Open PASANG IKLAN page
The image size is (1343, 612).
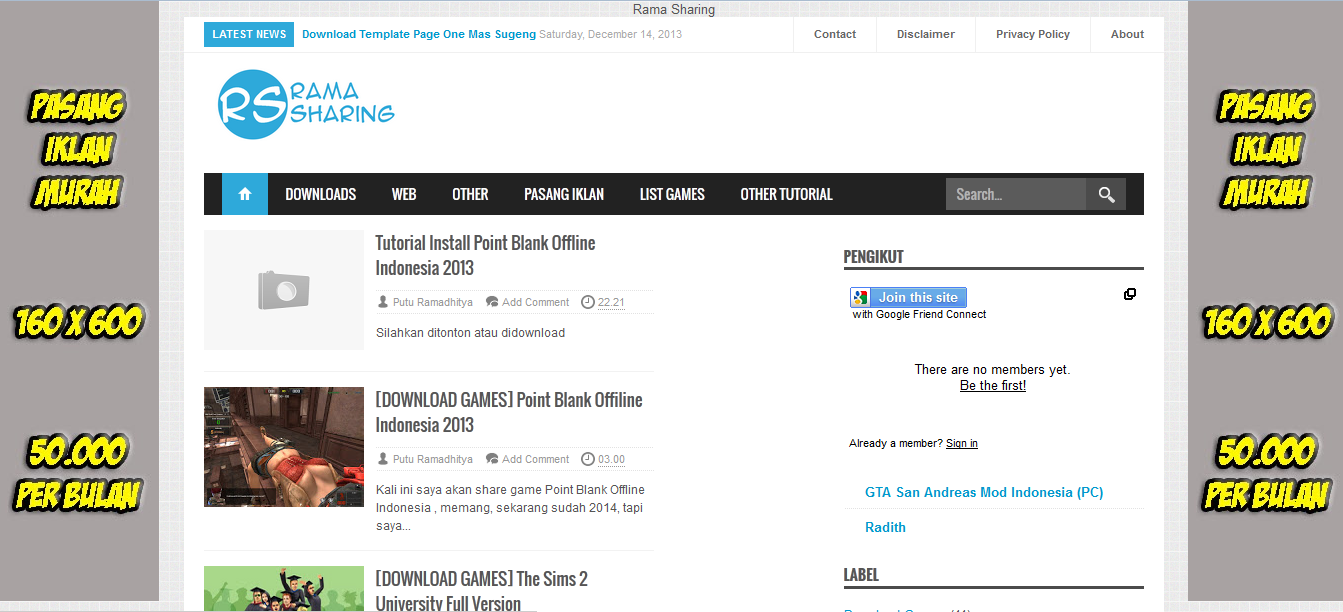pyautogui.click(x=564, y=194)
